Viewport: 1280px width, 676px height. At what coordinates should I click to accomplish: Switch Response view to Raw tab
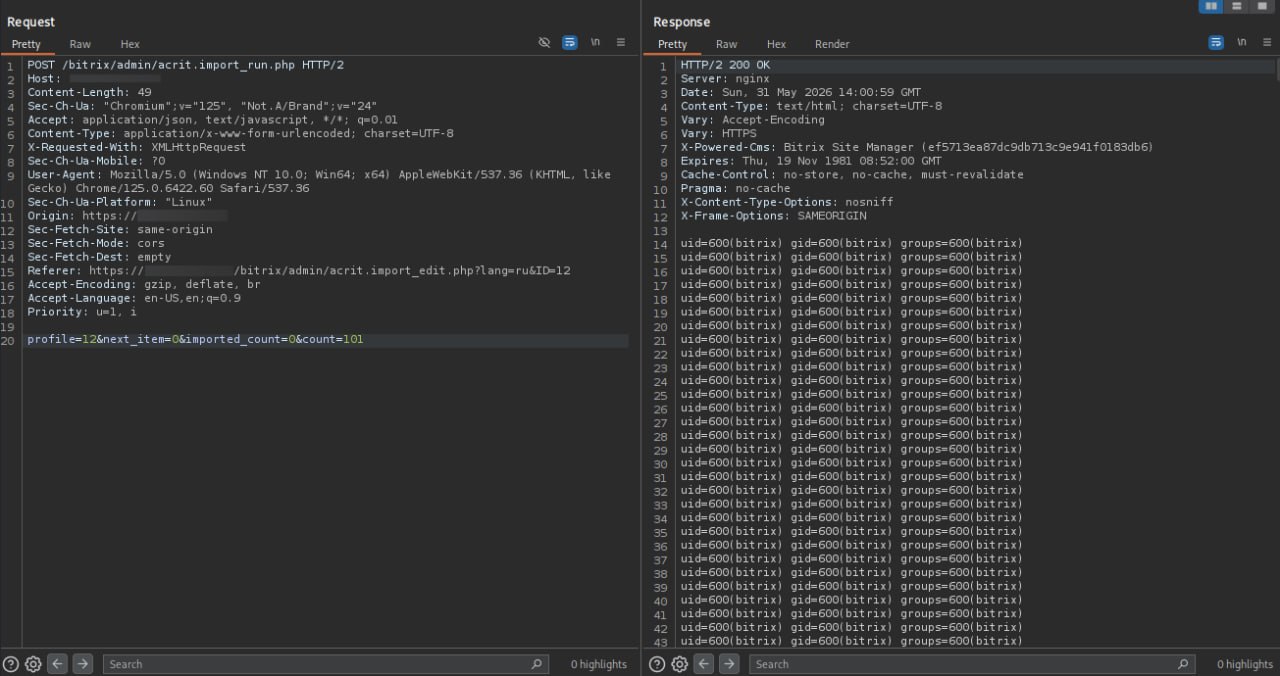tap(727, 44)
